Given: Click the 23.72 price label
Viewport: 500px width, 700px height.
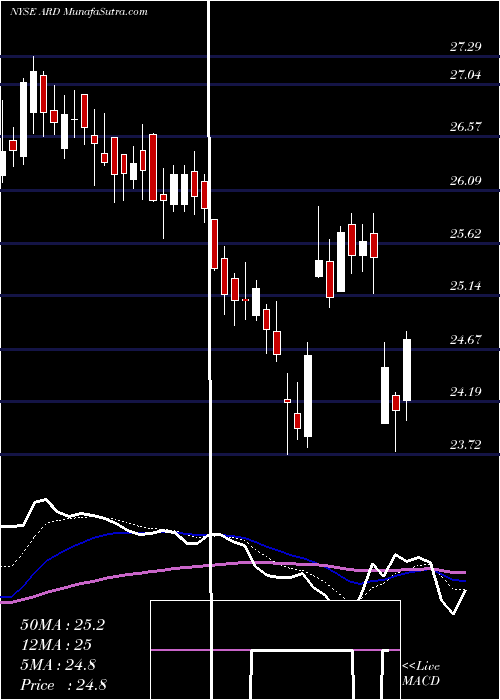Looking at the screenshot, I should coord(466,444).
